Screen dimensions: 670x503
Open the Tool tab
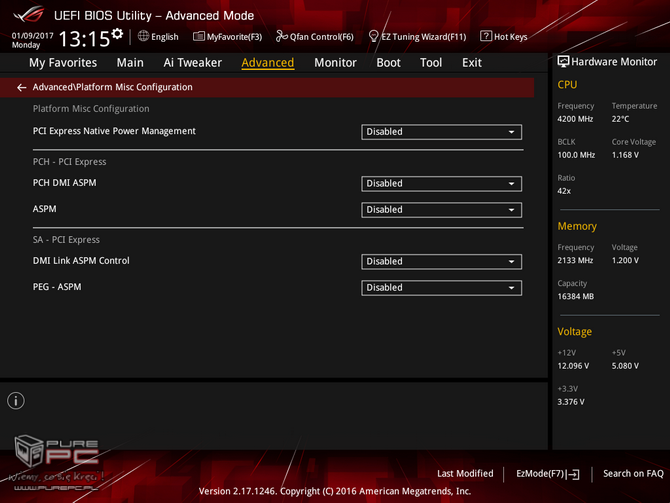(431, 63)
